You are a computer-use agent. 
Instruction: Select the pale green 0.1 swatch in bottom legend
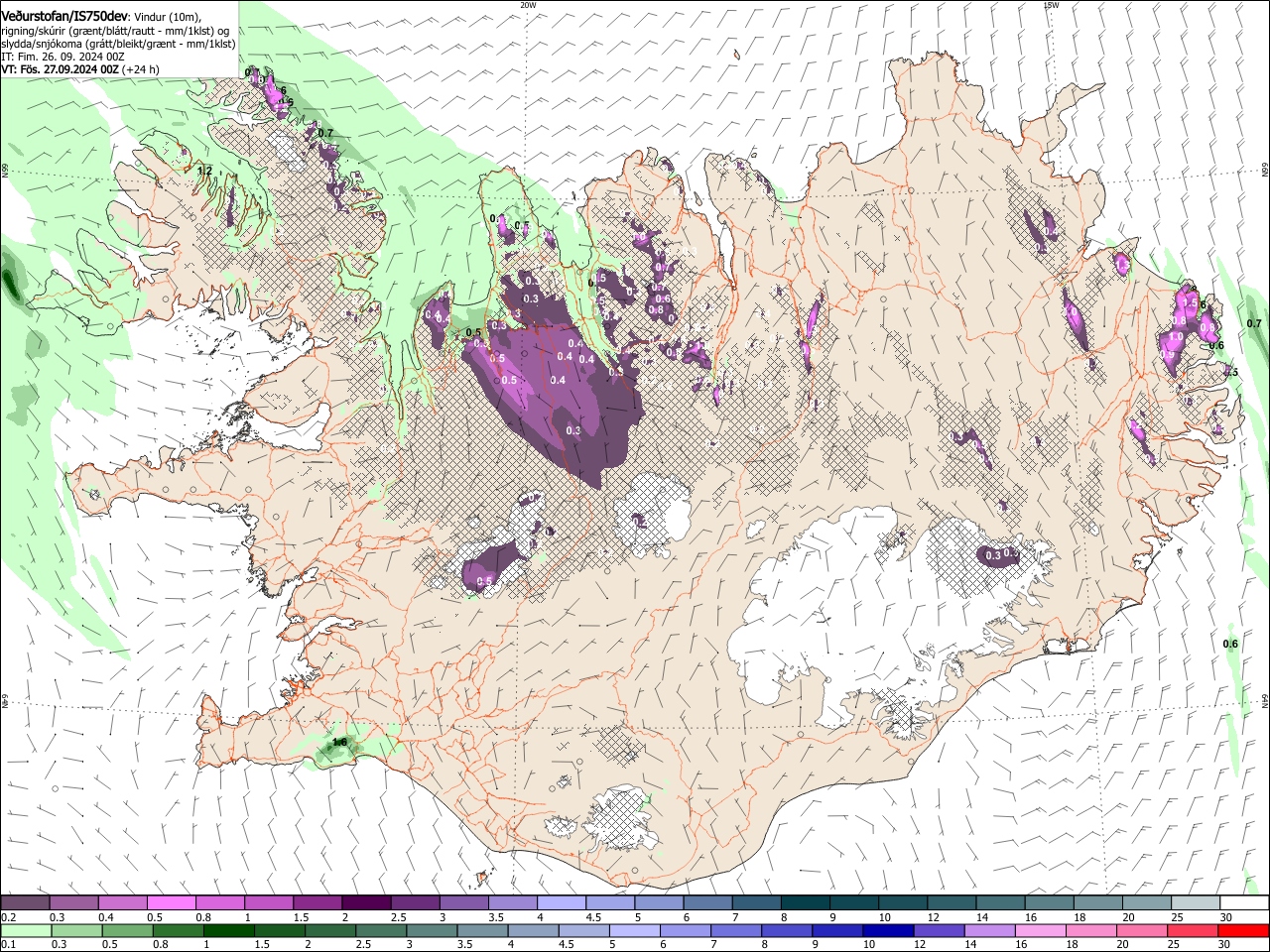tap(25, 930)
